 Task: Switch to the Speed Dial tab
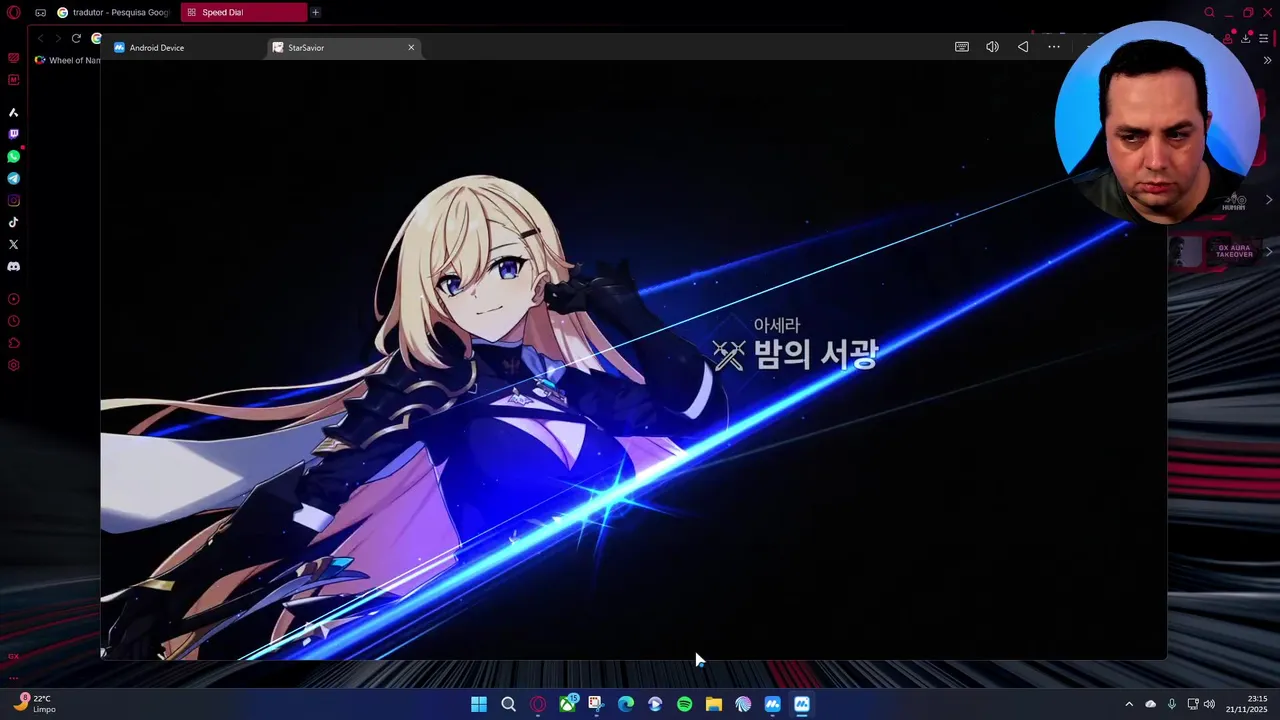coord(243,12)
